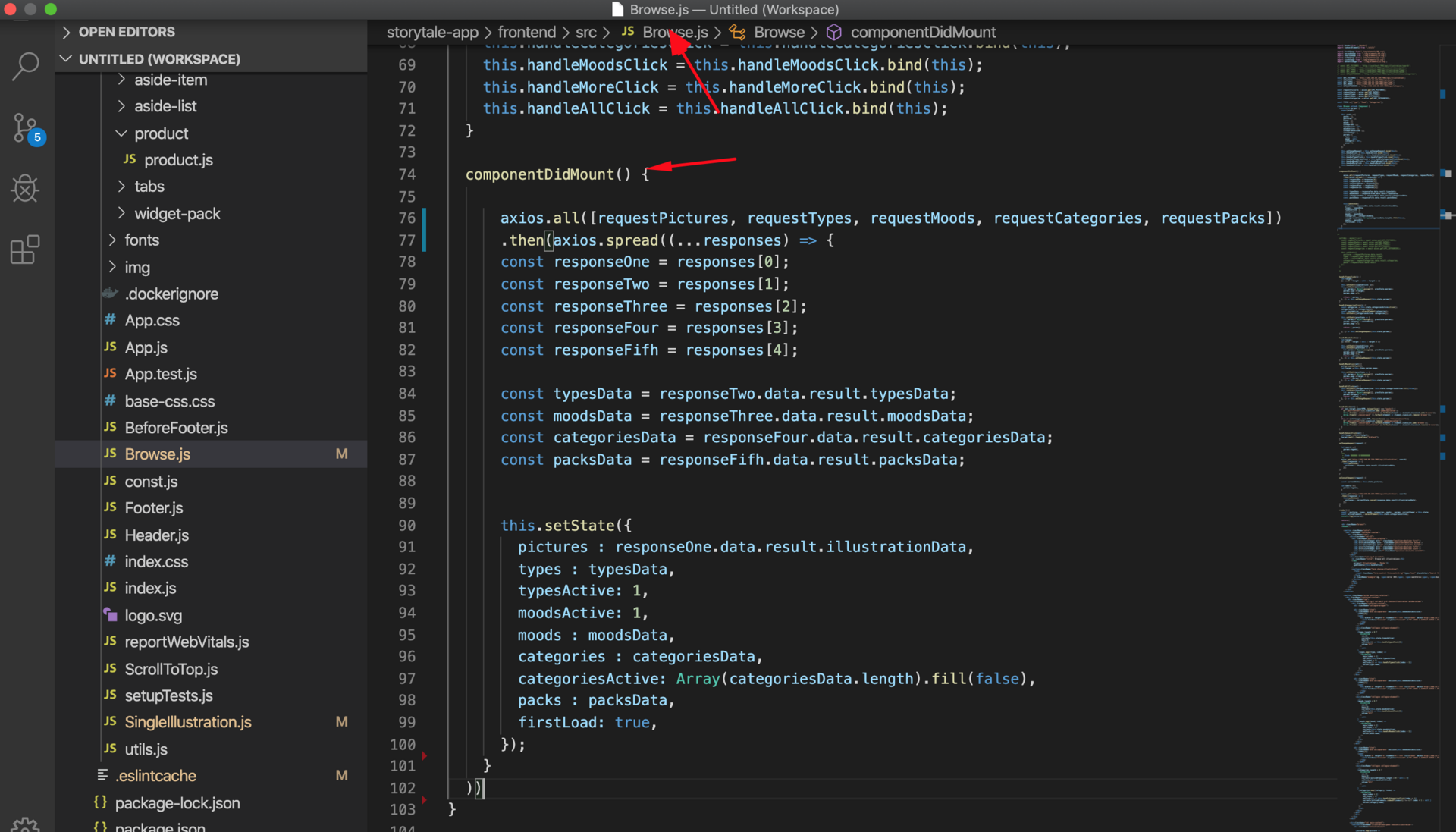Open ScrollToTop.js file
1456x832 pixels.
[171, 669]
